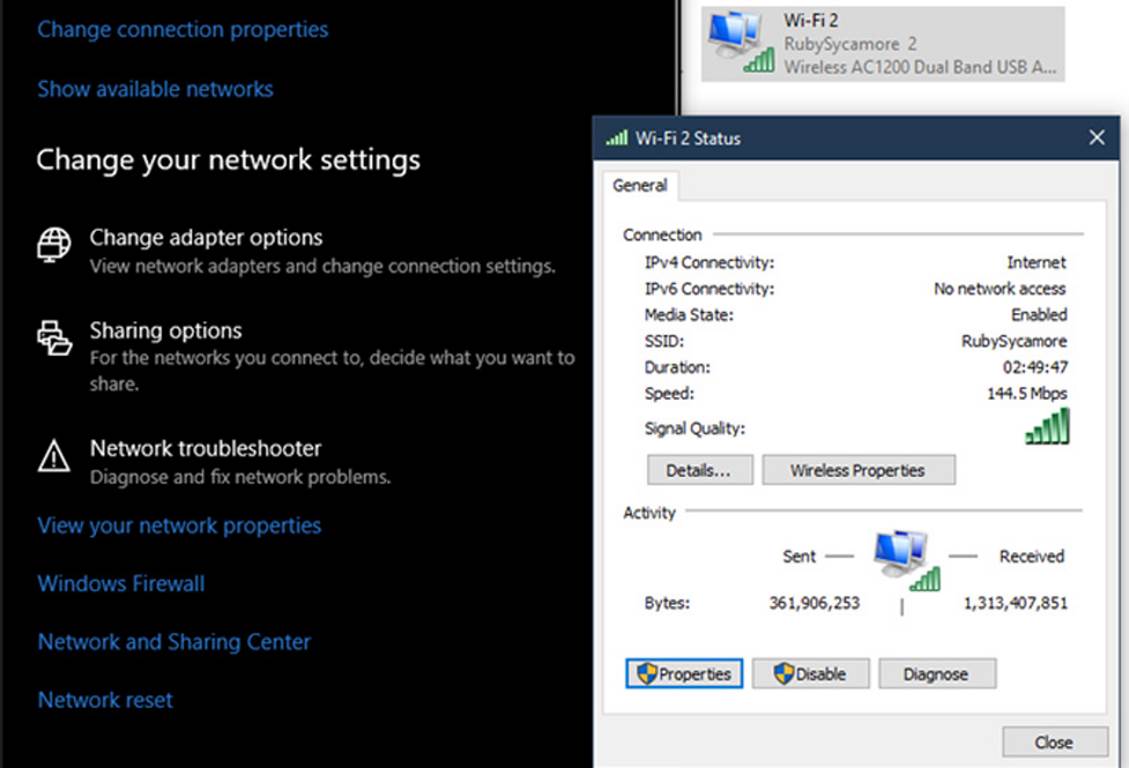Go to Network and Sharing Center
The width and height of the screenshot is (1129, 768).
[x=174, y=642]
